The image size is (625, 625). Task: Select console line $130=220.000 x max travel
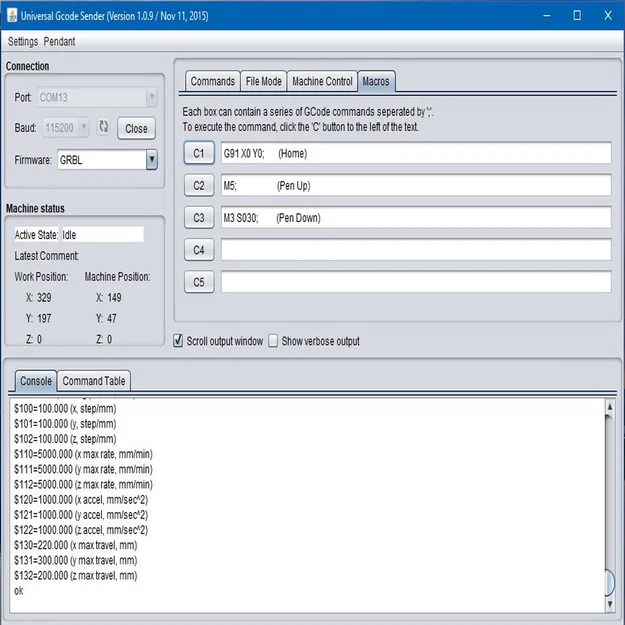point(76,545)
